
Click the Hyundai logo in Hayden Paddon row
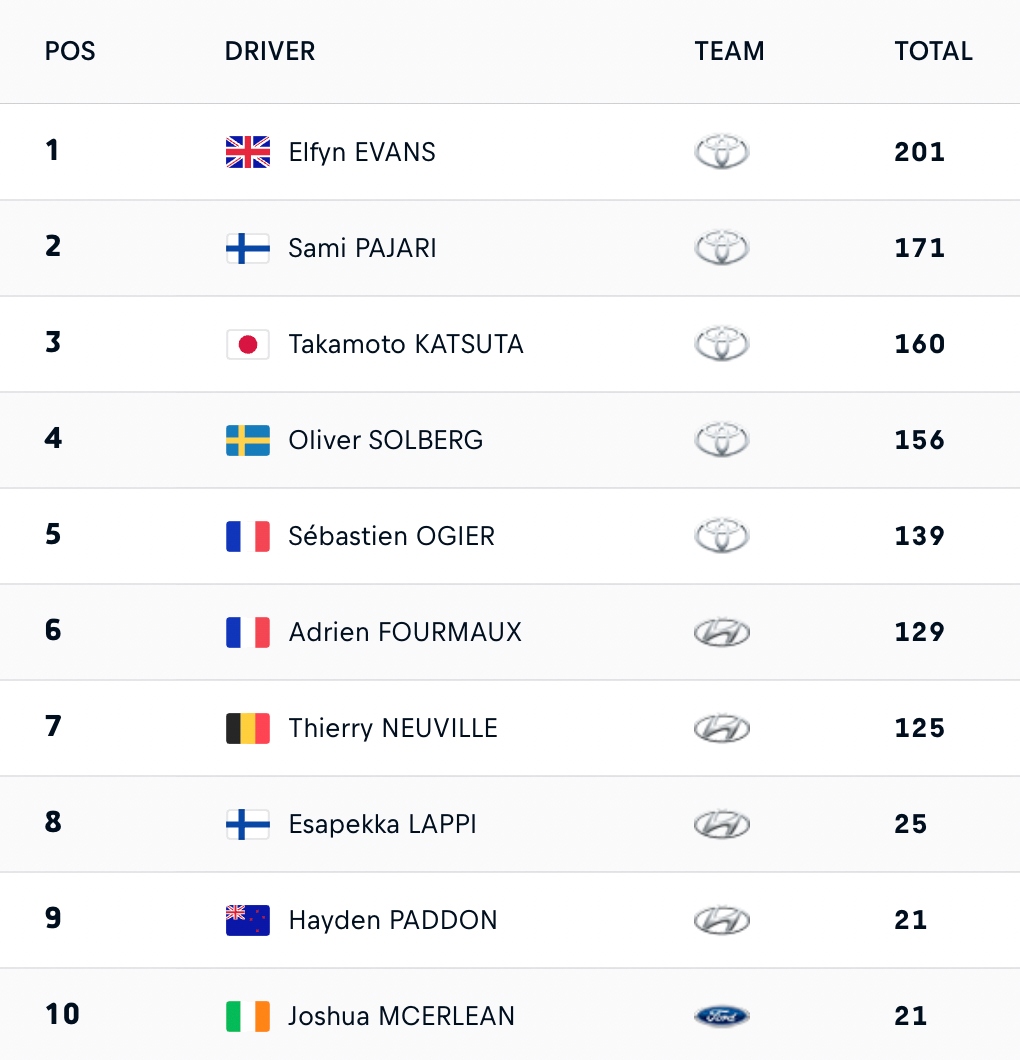point(722,920)
